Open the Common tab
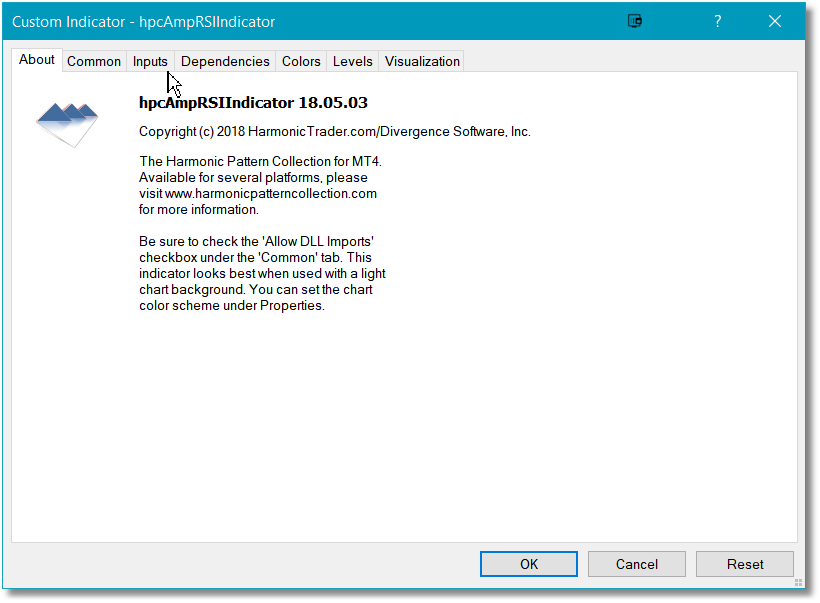This screenshot has width=820, height=603. (x=94, y=62)
